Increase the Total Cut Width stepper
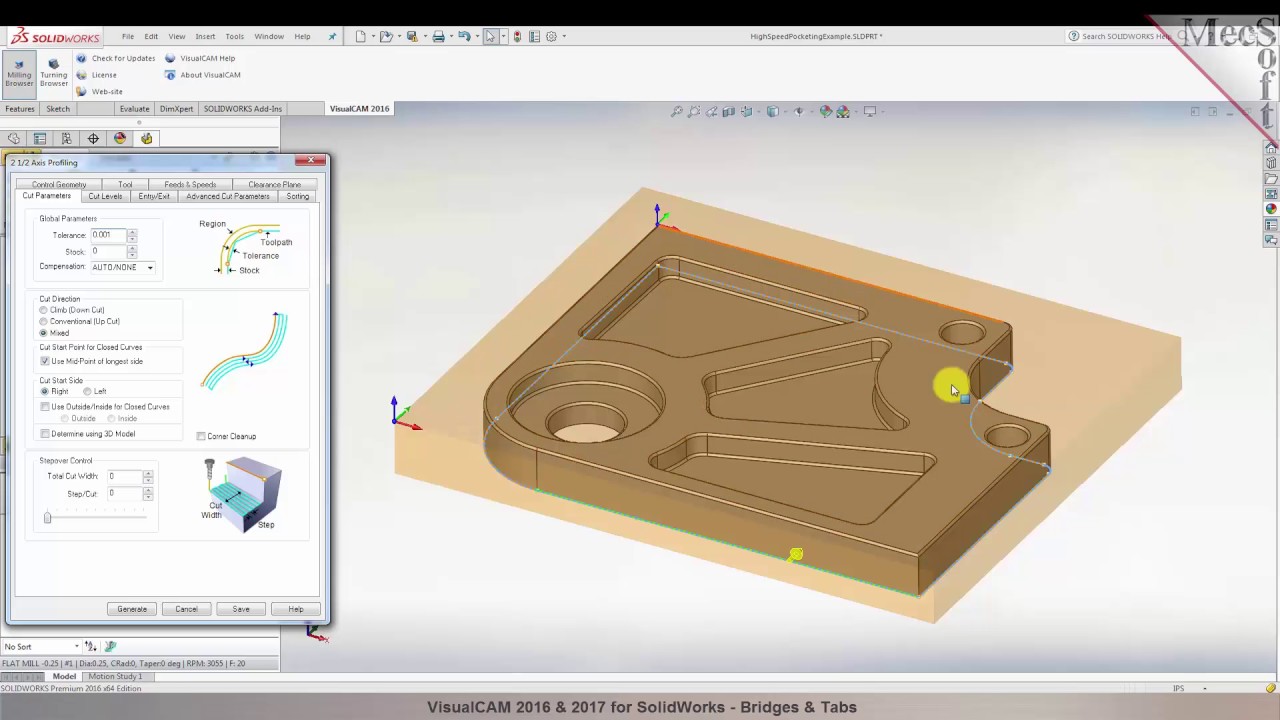Viewport: 1280px width, 720px height. (148, 473)
